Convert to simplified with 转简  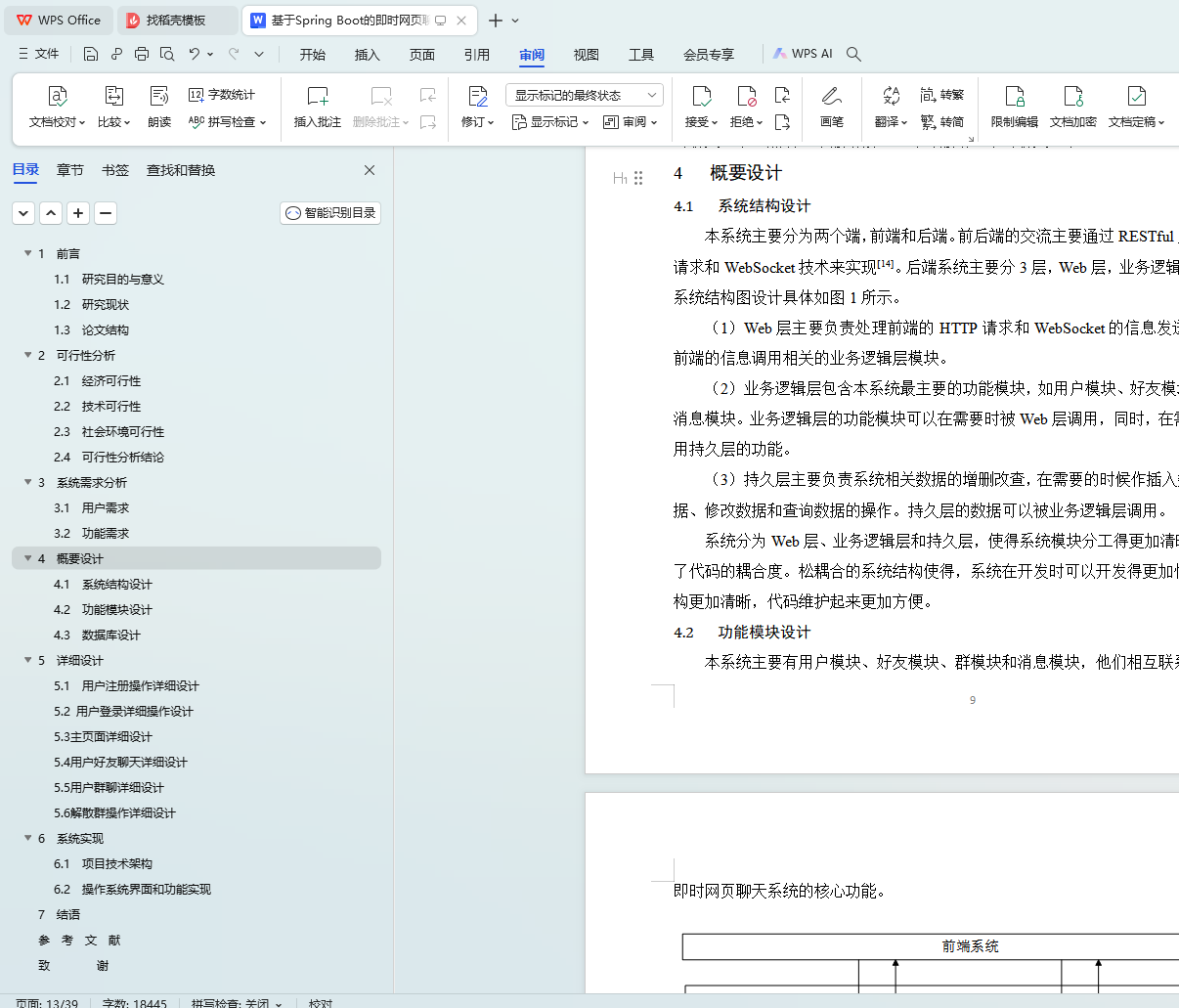coord(942,122)
